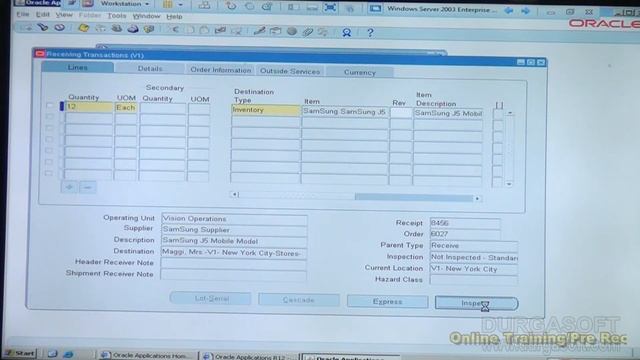
Task: Check the selection box on fourth line row
Action: pyautogui.click(x=49, y=140)
